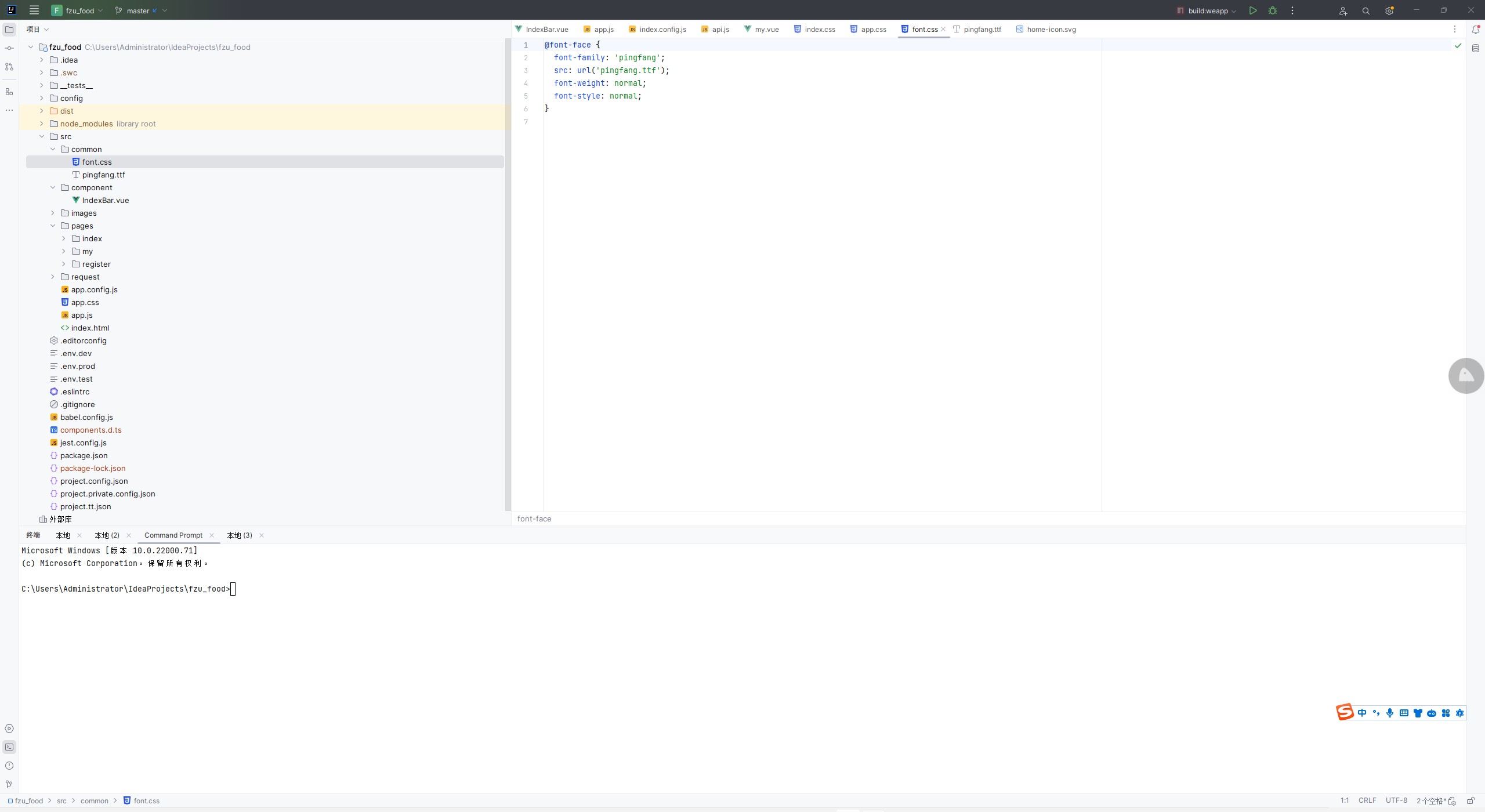Open the main hamburger menu
1485x812 pixels.
click(34, 10)
